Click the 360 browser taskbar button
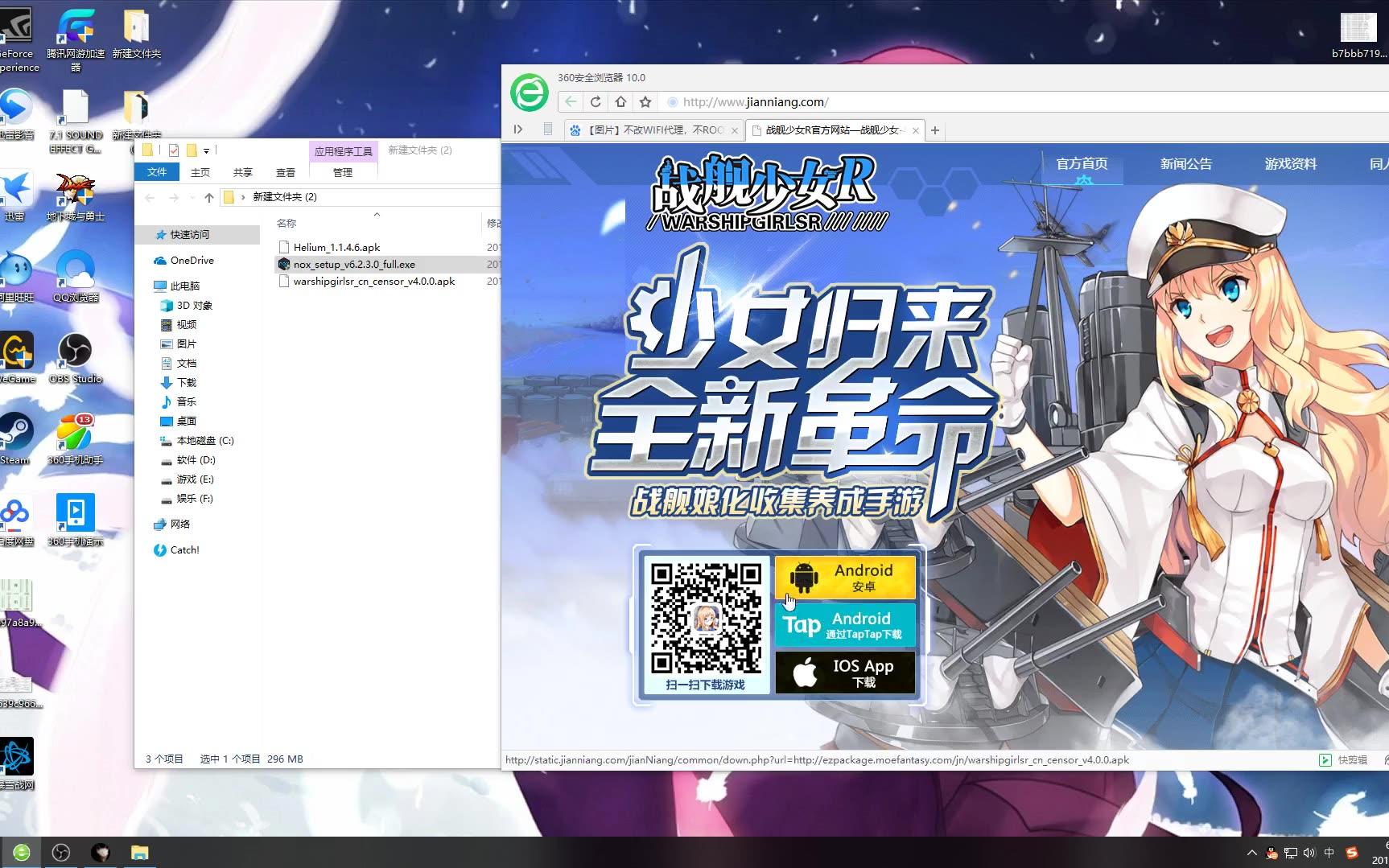 tap(22, 853)
